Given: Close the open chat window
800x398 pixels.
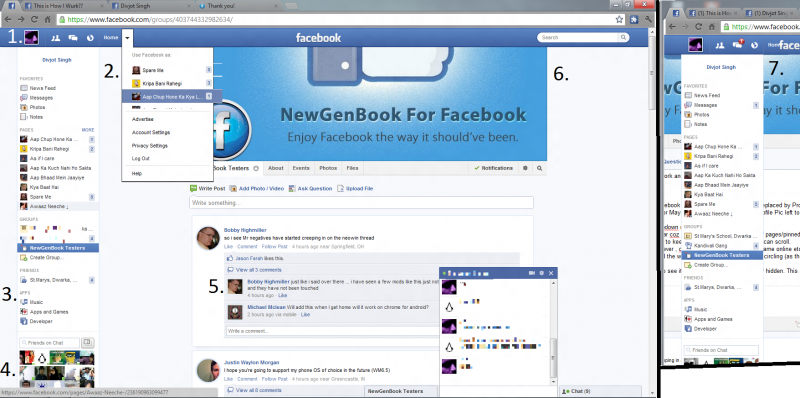Looking at the screenshot, I should (551, 273).
